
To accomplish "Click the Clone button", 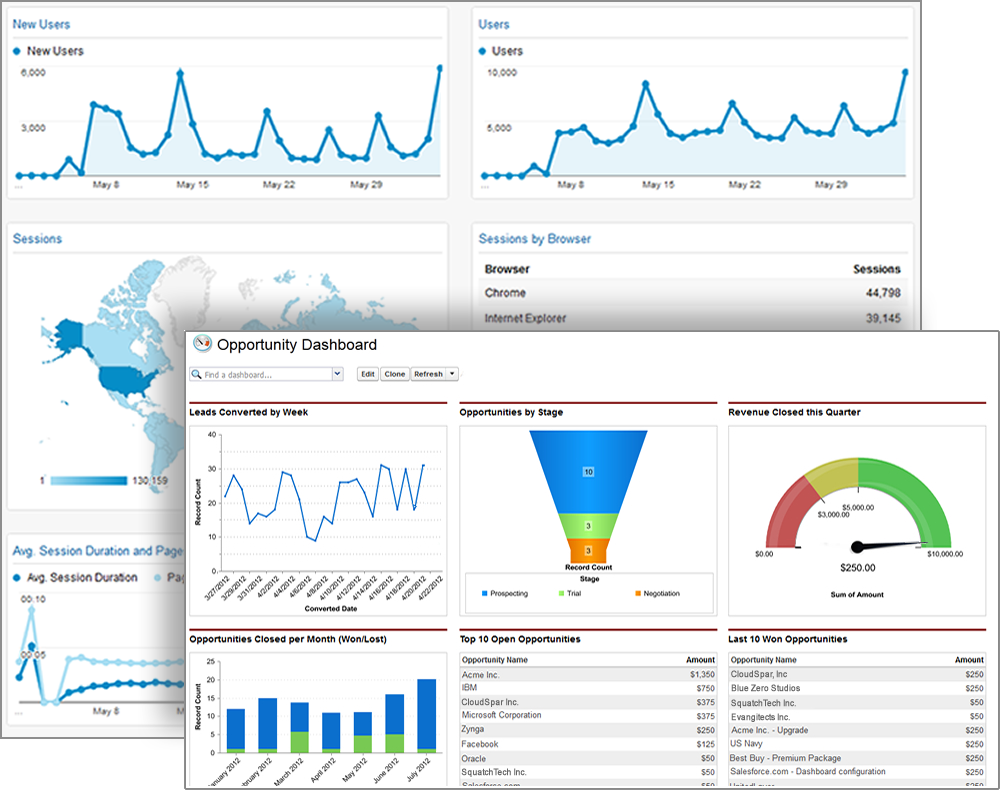I will point(395,374).
